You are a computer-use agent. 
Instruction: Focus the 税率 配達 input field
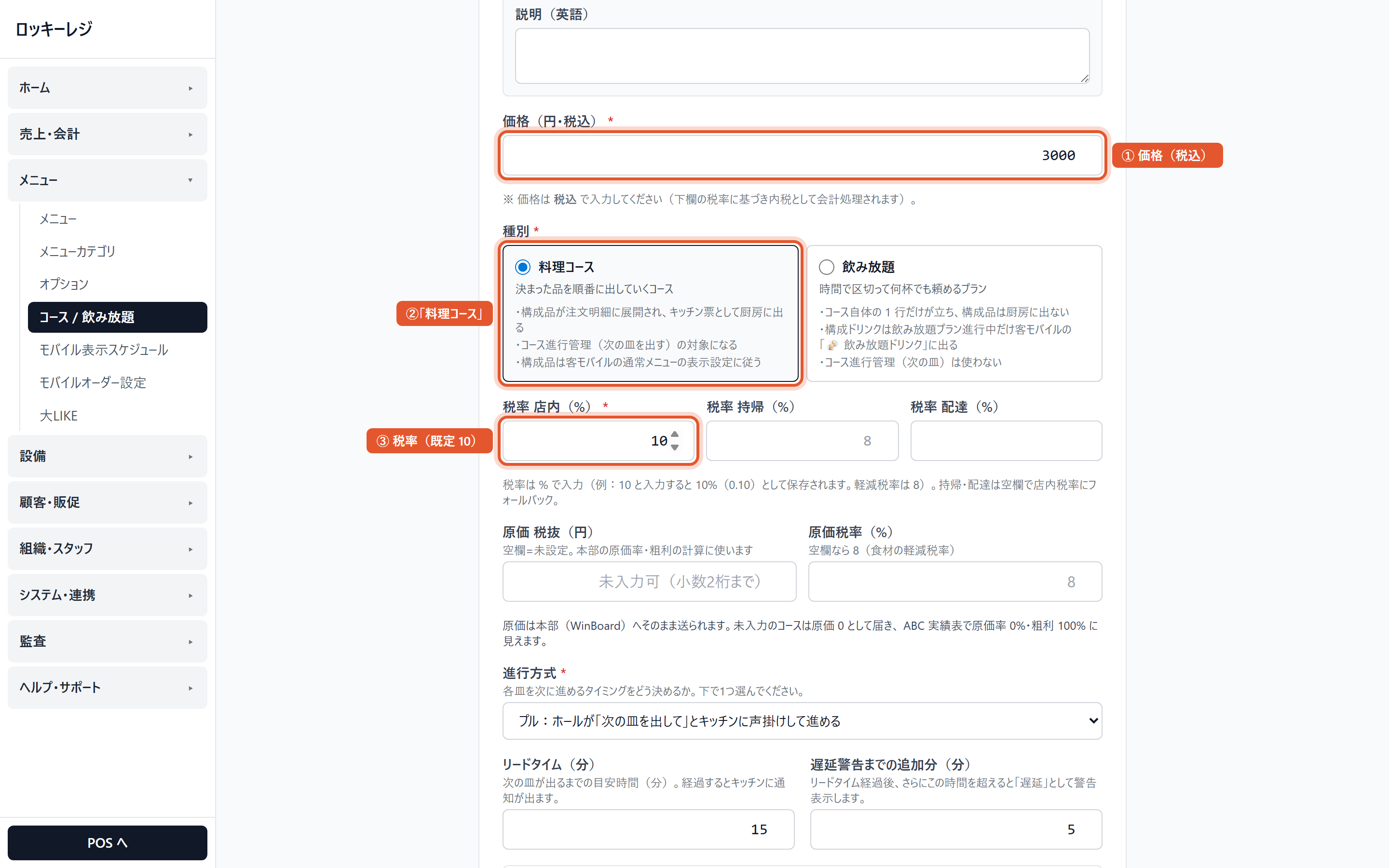(x=1006, y=441)
